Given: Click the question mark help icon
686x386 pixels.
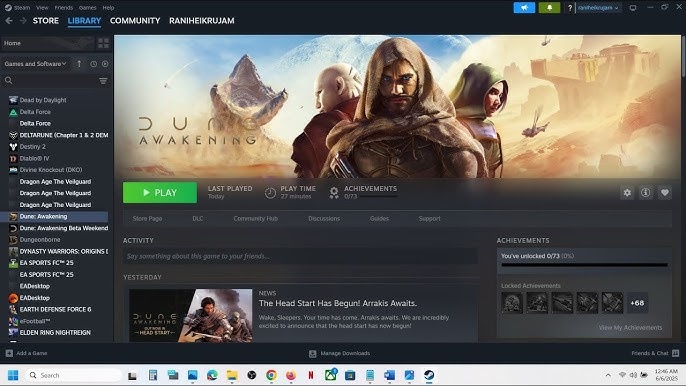Looking at the screenshot, I should [x=570, y=8].
